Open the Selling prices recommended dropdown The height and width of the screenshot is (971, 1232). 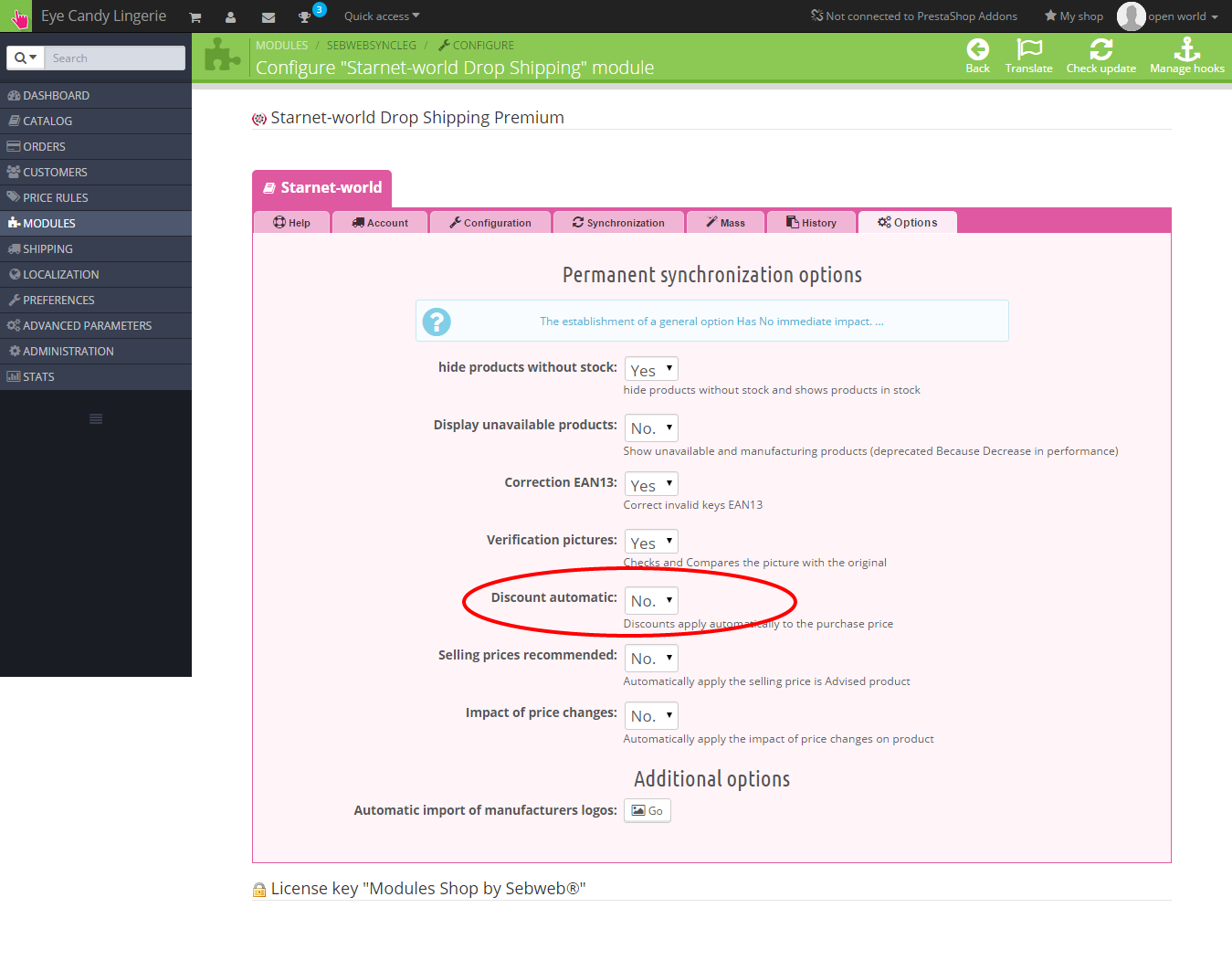[x=651, y=658]
